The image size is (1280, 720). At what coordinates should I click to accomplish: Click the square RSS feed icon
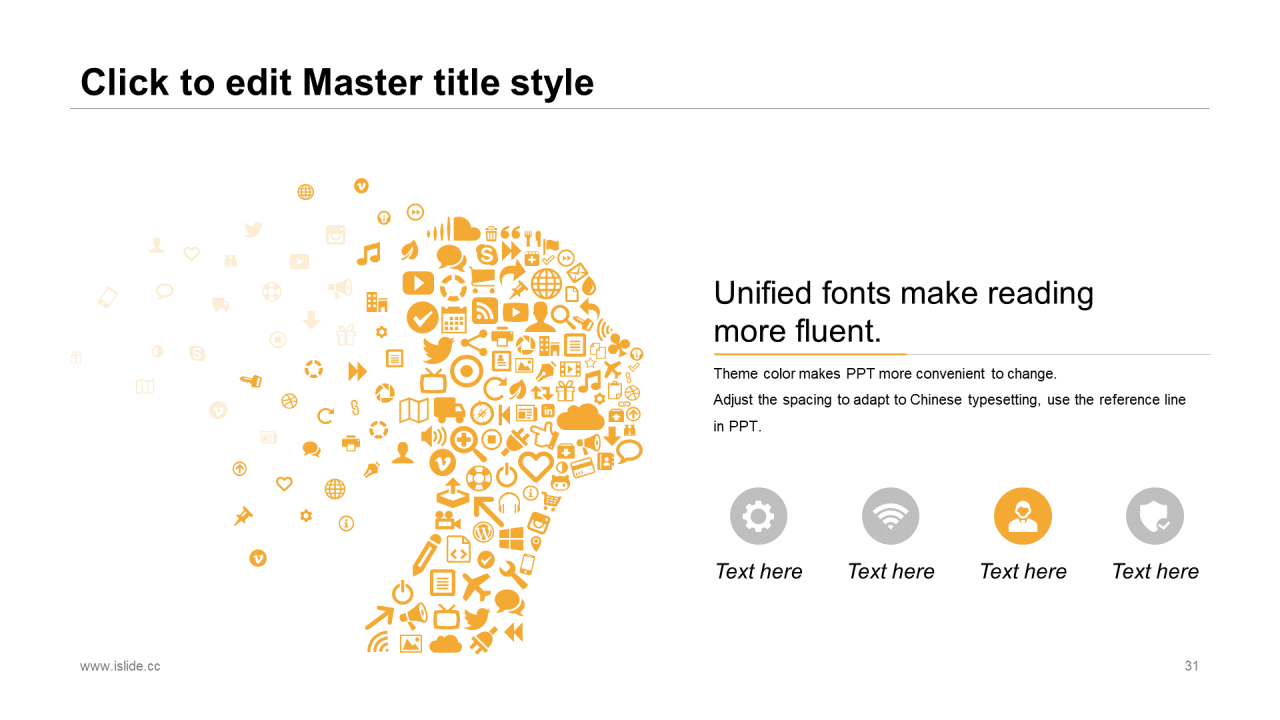point(485,310)
